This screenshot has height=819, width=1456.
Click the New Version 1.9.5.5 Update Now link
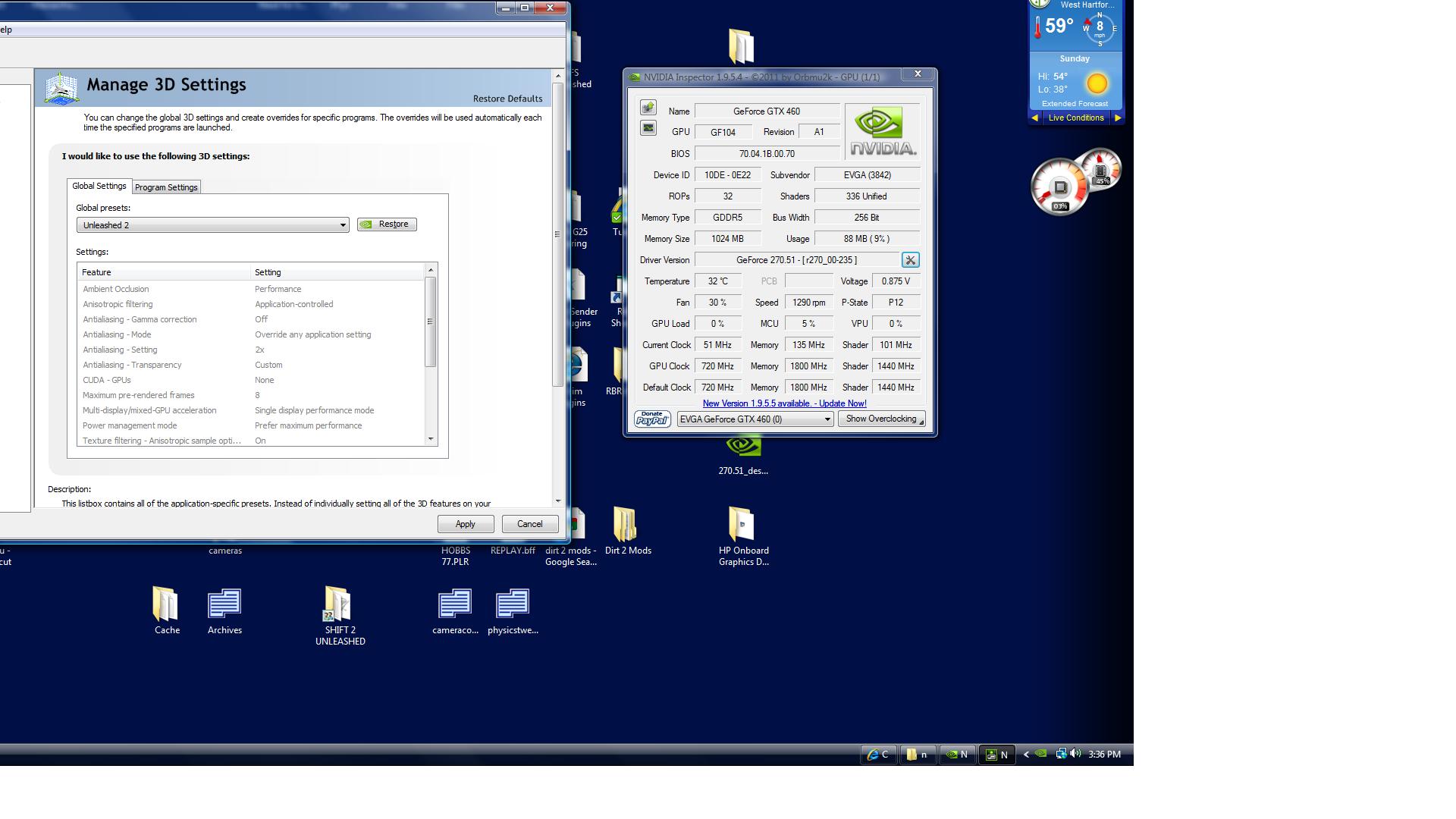point(784,403)
